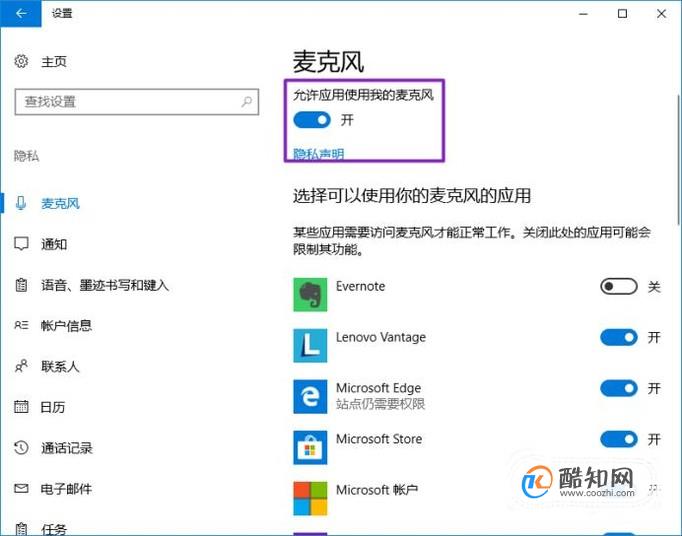Toggle Microsoft Store microphone access
Screen dimensions: 682x536
click(x=618, y=439)
